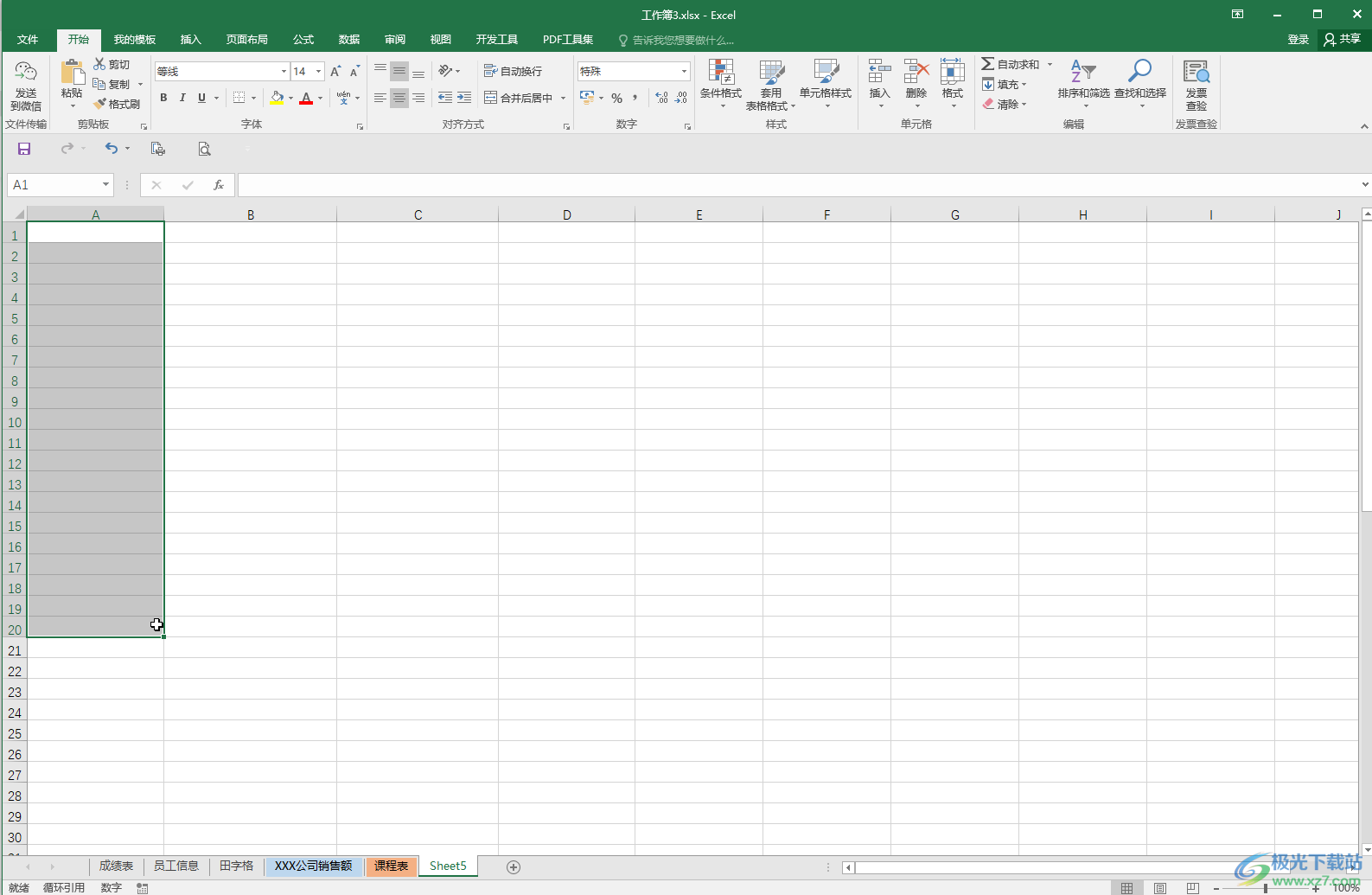Click the Tell Me search box
The image size is (1372, 895).
(x=676, y=40)
